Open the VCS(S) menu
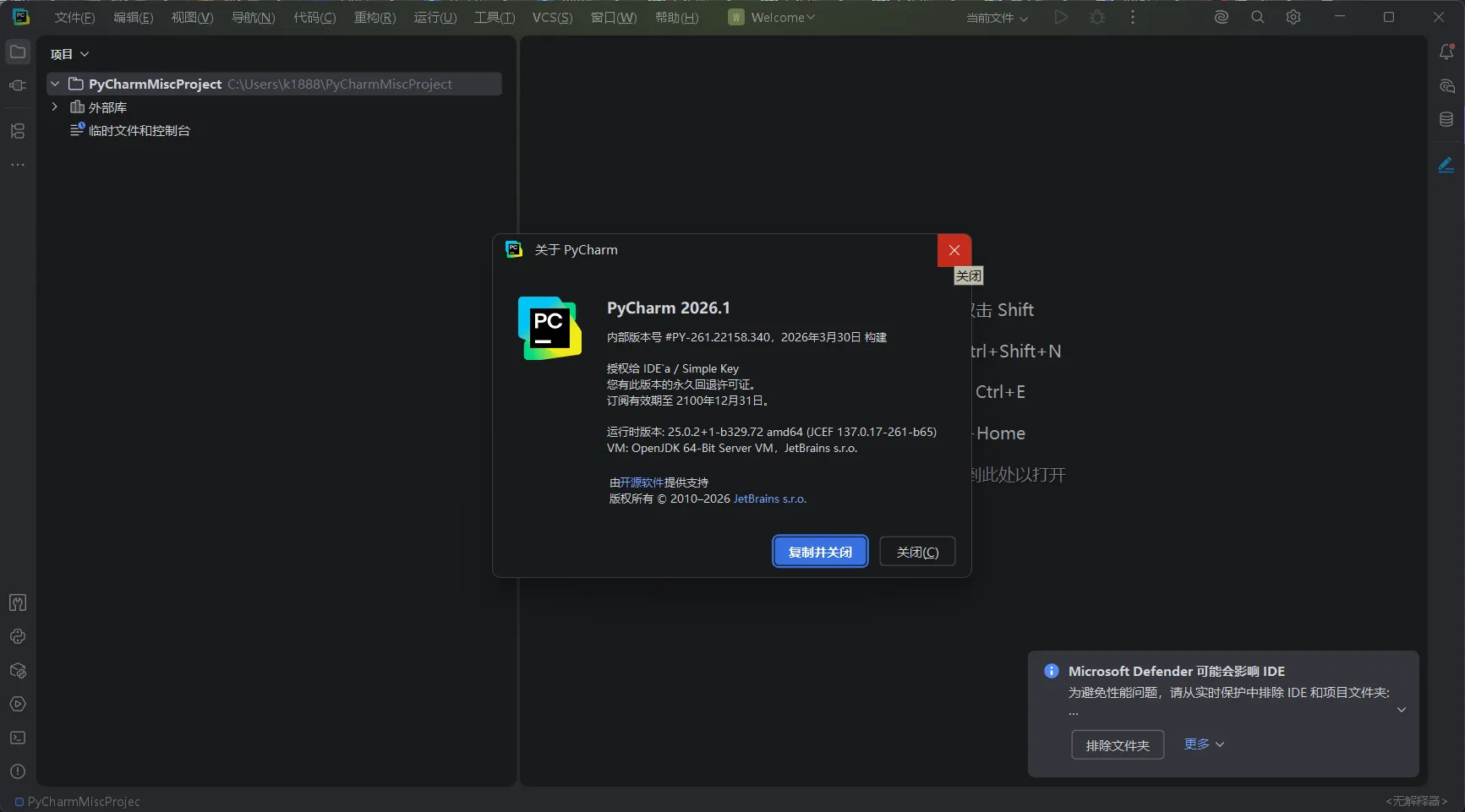 pos(551,17)
